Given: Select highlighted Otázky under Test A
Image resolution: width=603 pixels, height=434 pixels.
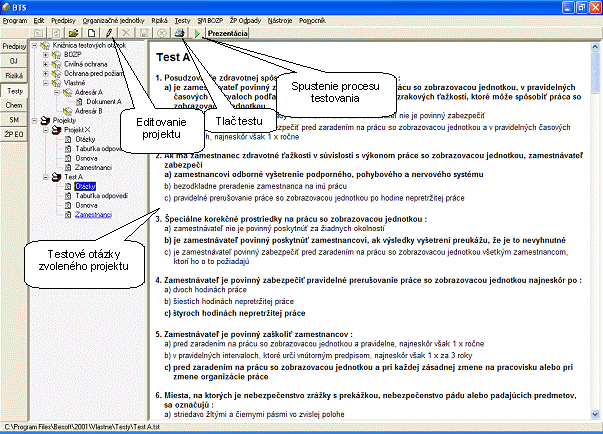Looking at the screenshot, I should tap(85, 186).
